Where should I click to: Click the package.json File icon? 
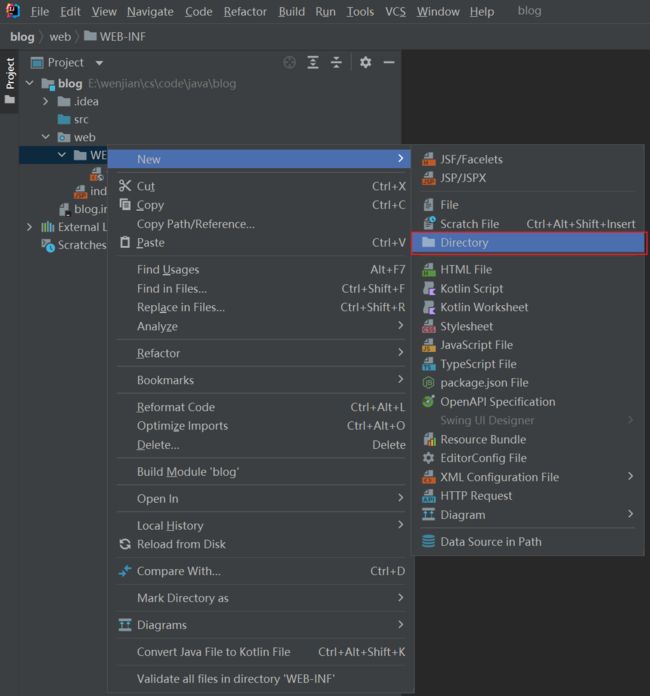[428, 383]
